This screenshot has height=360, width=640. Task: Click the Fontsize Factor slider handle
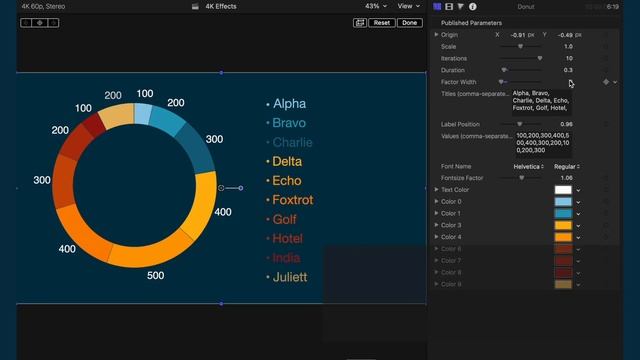pyautogui.click(x=522, y=178)
